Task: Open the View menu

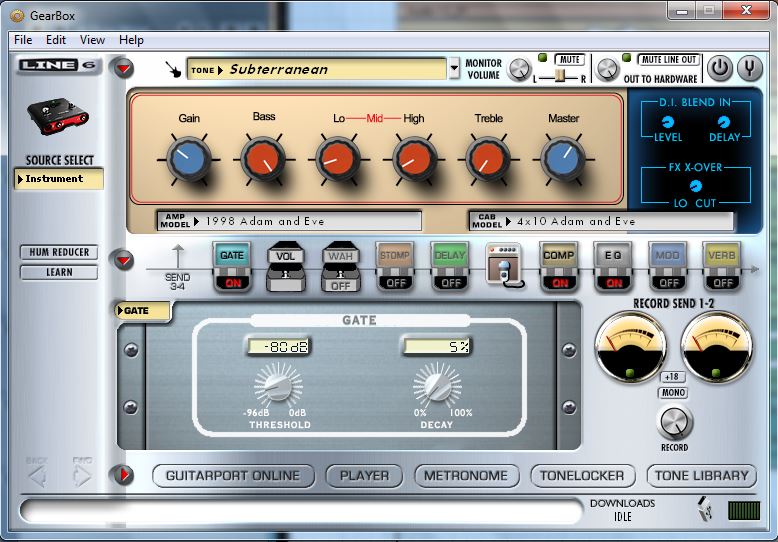Action: [92, 40]
